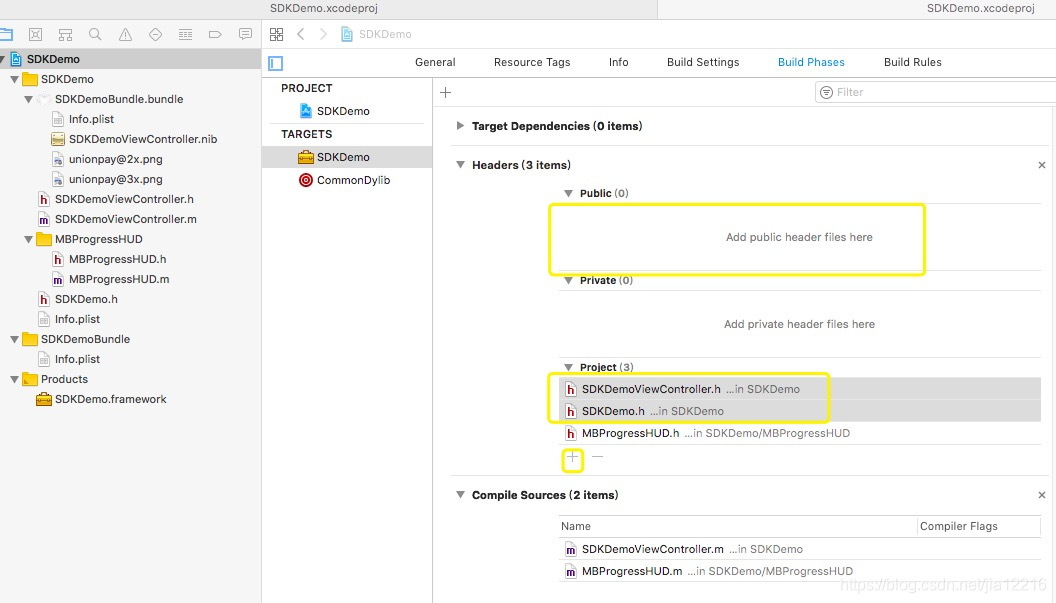Delete the Compile Sources phase with the X
This screenshot has height=603, width=1056.
pos(1042,495)
